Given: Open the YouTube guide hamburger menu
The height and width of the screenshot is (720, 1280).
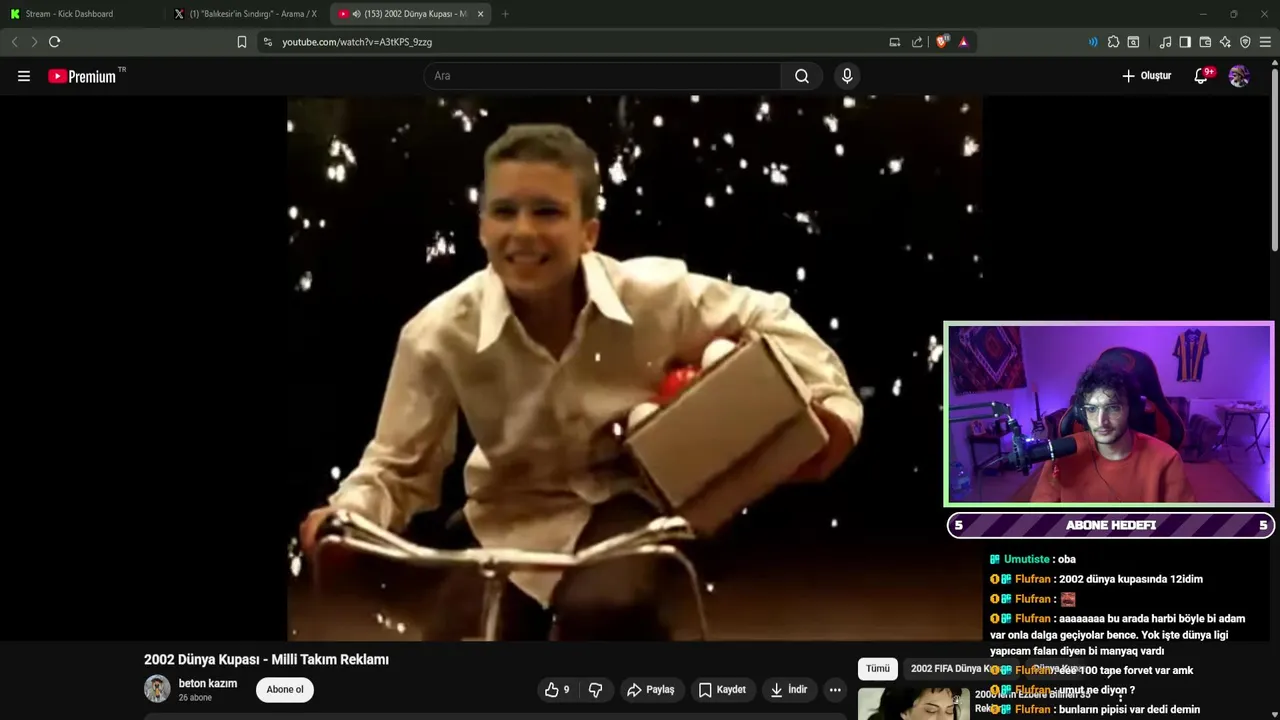Looking at the screenshot, I should pos(24,76).
